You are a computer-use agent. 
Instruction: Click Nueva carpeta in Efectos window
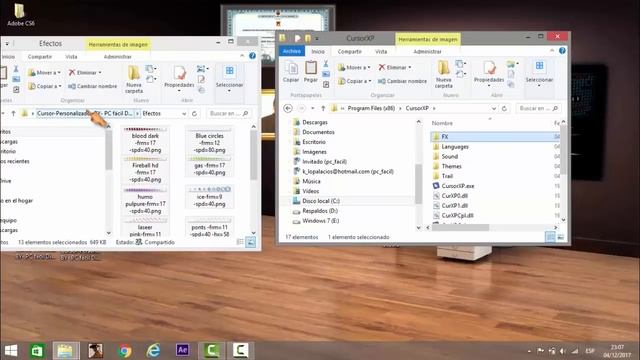click(x=134, y=79)
